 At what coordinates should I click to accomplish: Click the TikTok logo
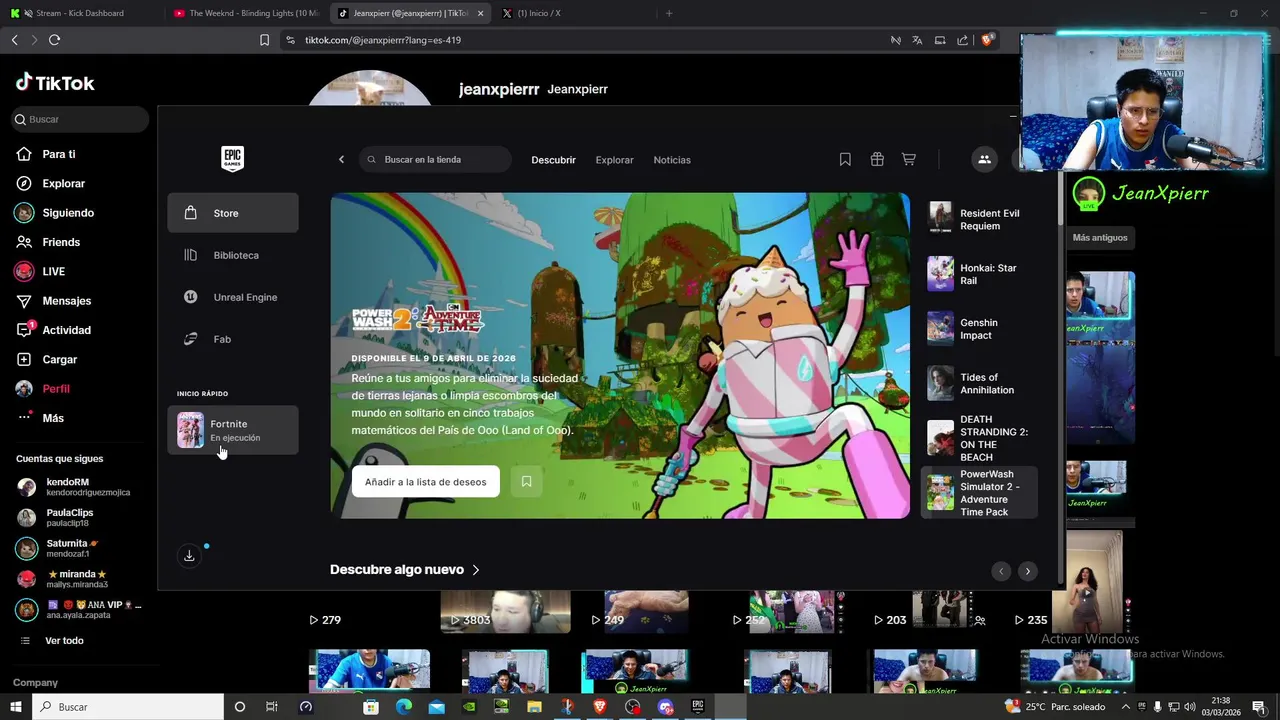coord(55,83)
